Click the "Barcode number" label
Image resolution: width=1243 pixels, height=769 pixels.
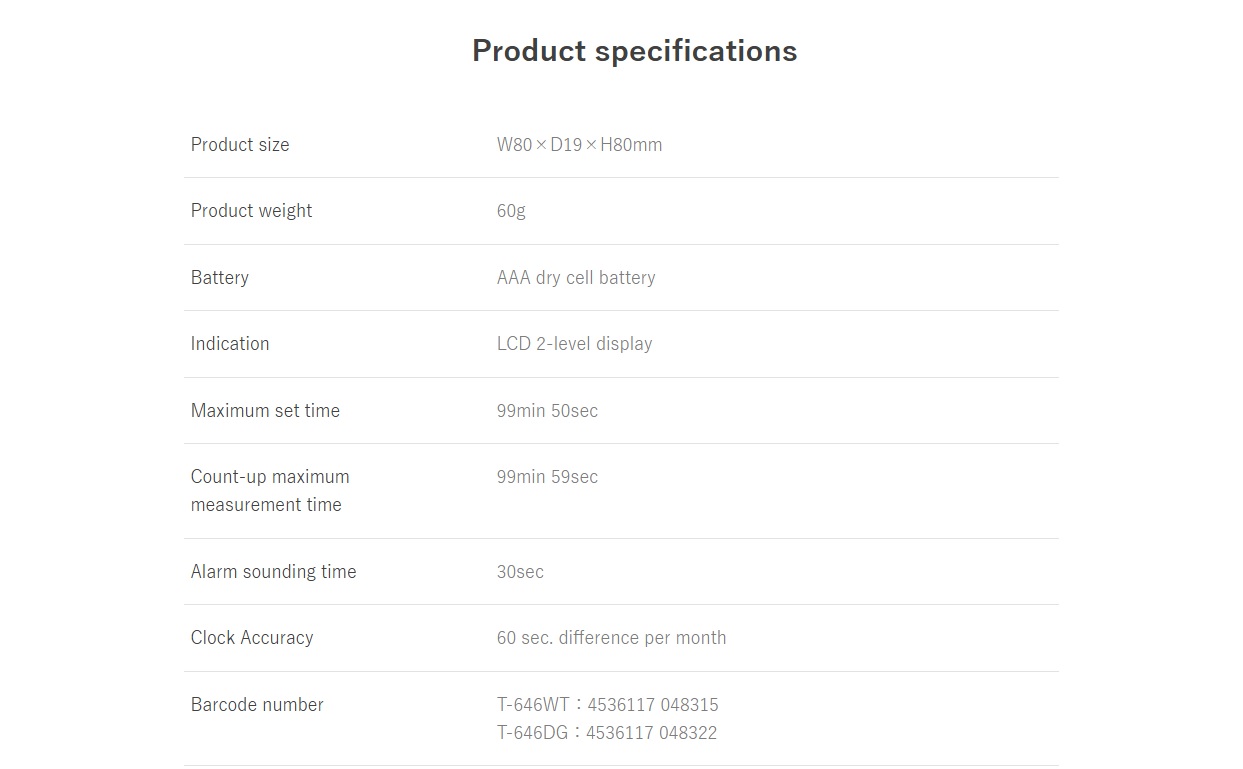click(x=257, y=705)
